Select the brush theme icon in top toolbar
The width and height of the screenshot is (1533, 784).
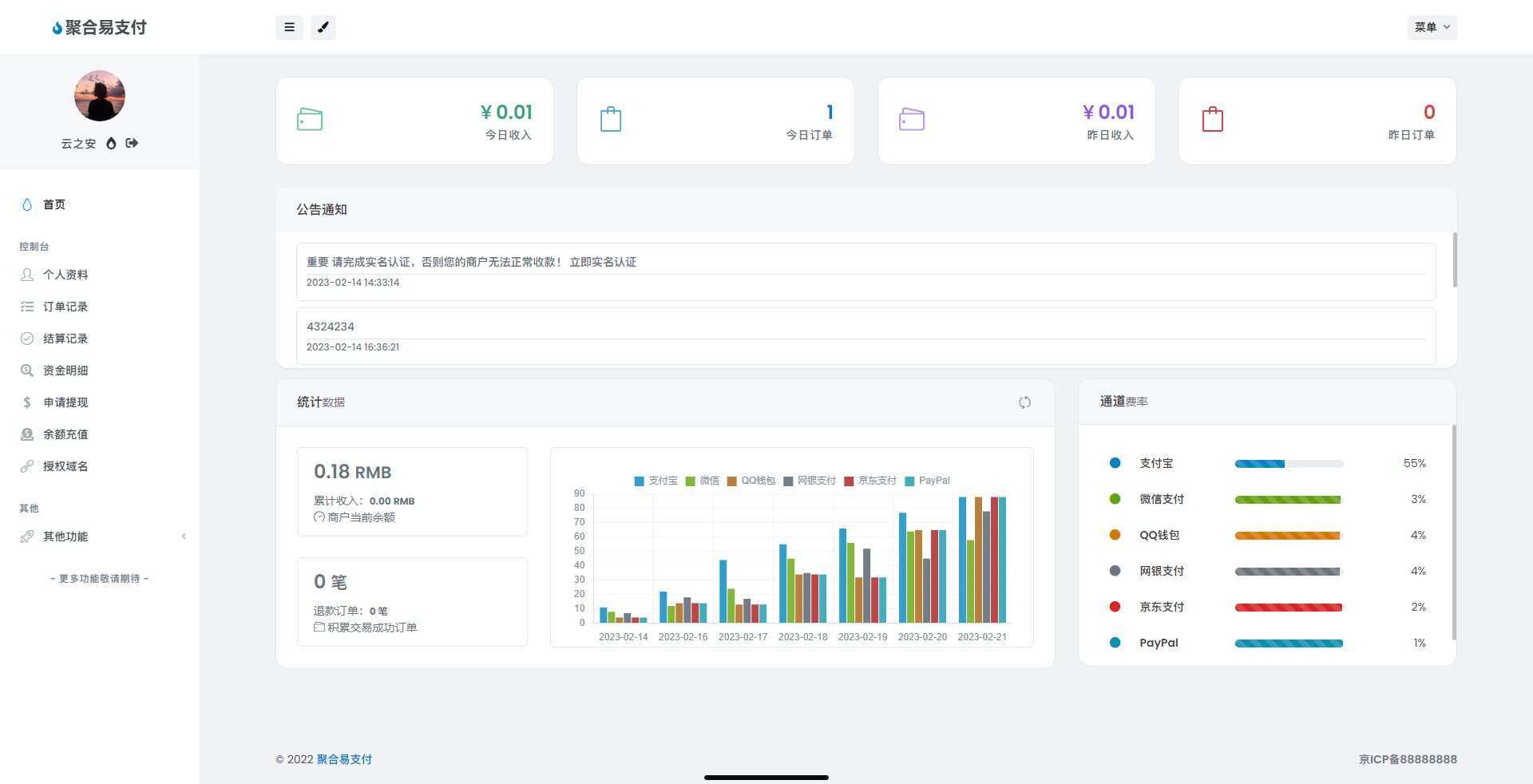[323, 26]
